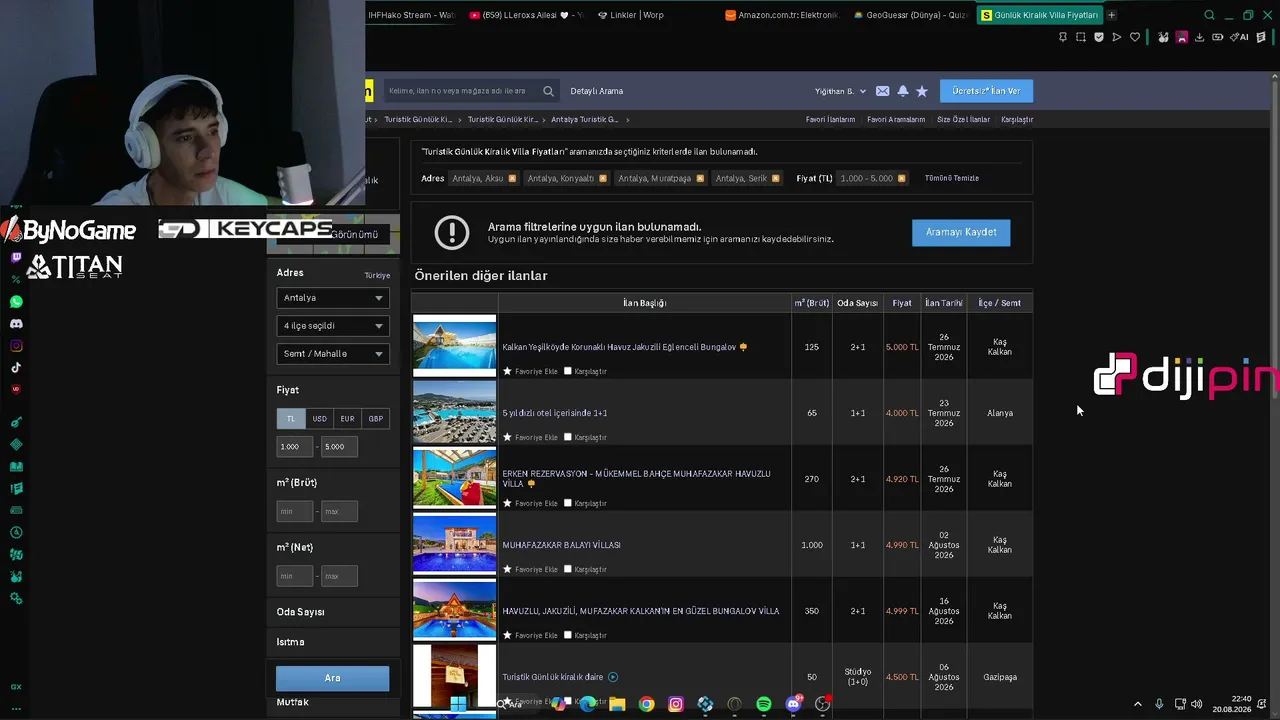Image resolution: width=1280 pixels, height=720 pixels.
Task: Open Instagram from the taskbar
Action: (676, 704)
